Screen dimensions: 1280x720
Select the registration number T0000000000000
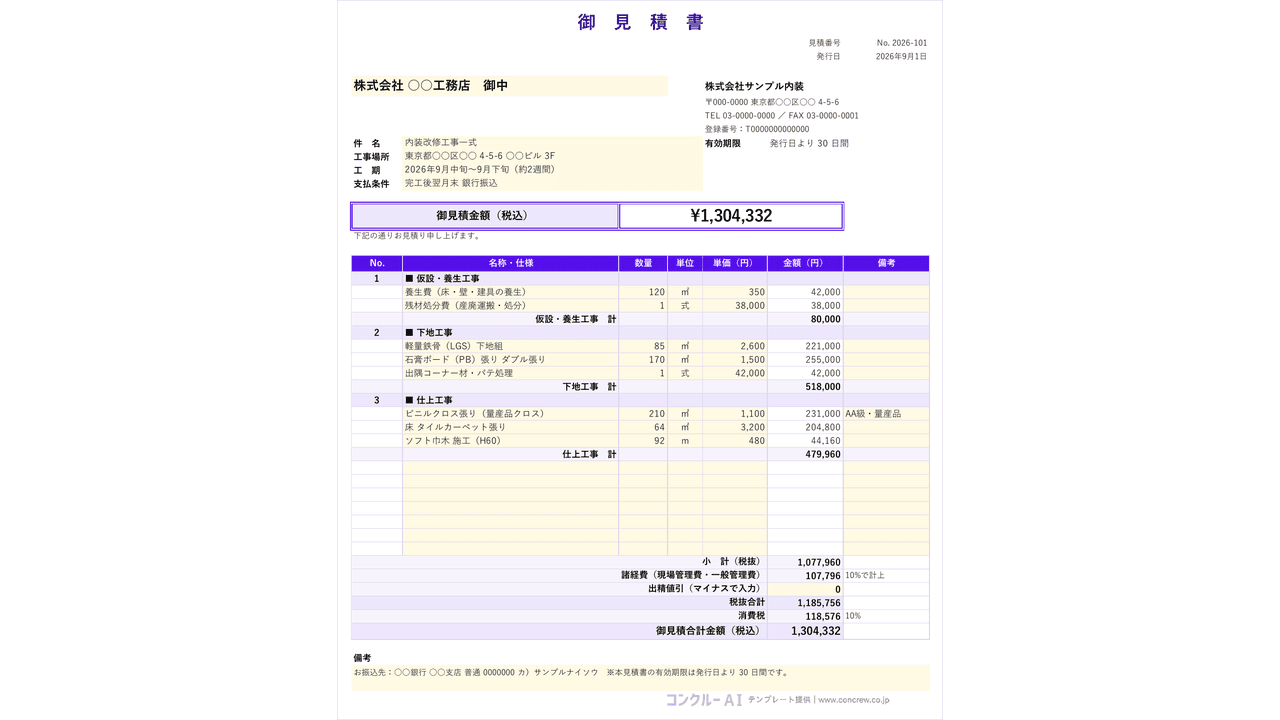point(757,129)
